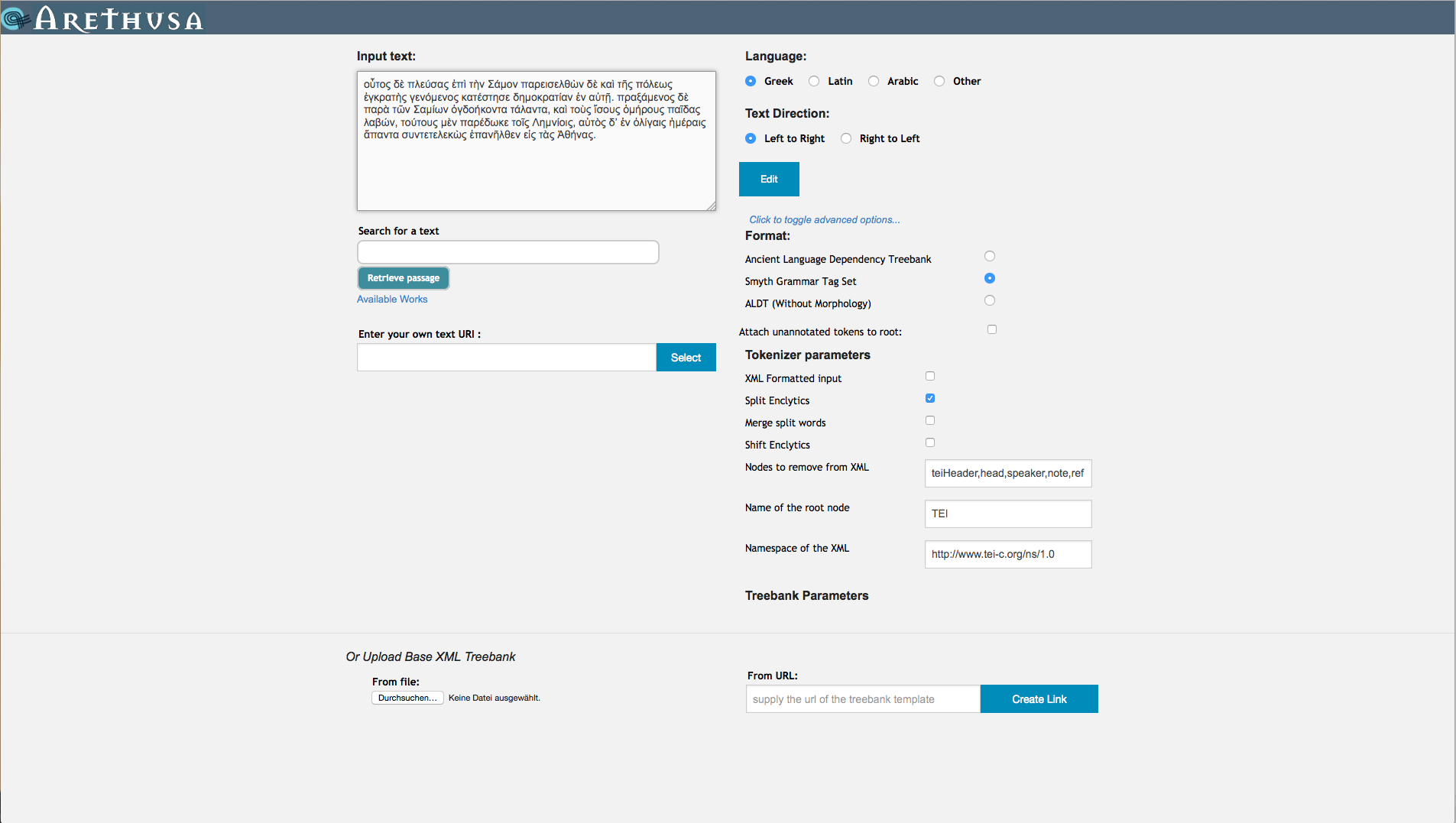Screen dimensions: 1456x823
Task: Uncheck the Split Enclytics checkbox
Action: (x=930, y=398)
